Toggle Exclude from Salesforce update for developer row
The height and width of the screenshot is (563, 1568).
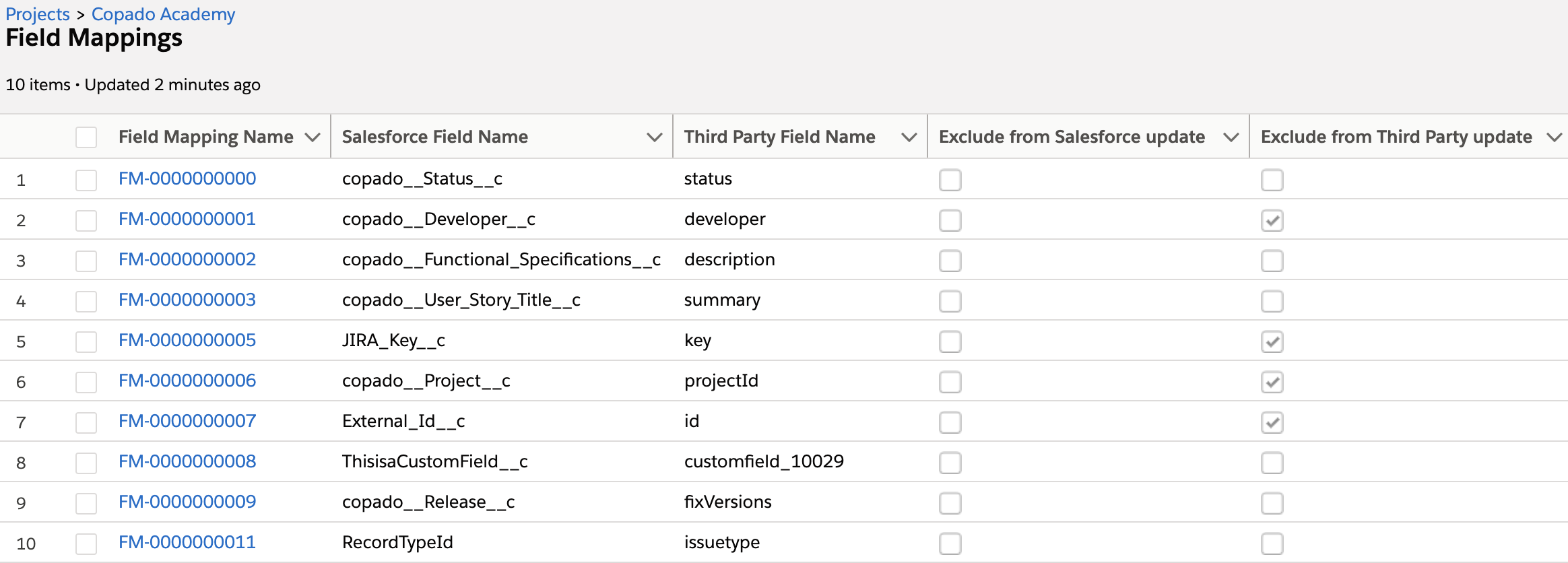950,220
